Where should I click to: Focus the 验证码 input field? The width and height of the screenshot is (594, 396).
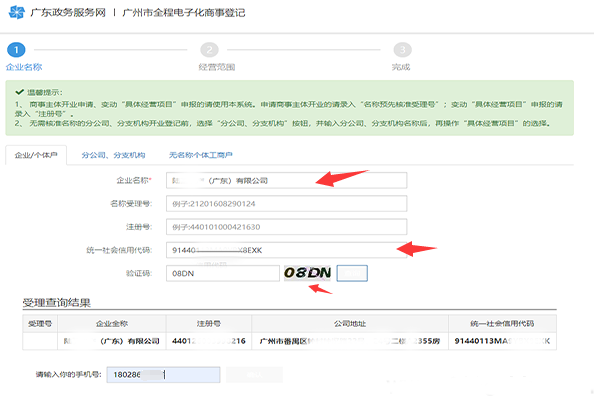tap(223, 273)
